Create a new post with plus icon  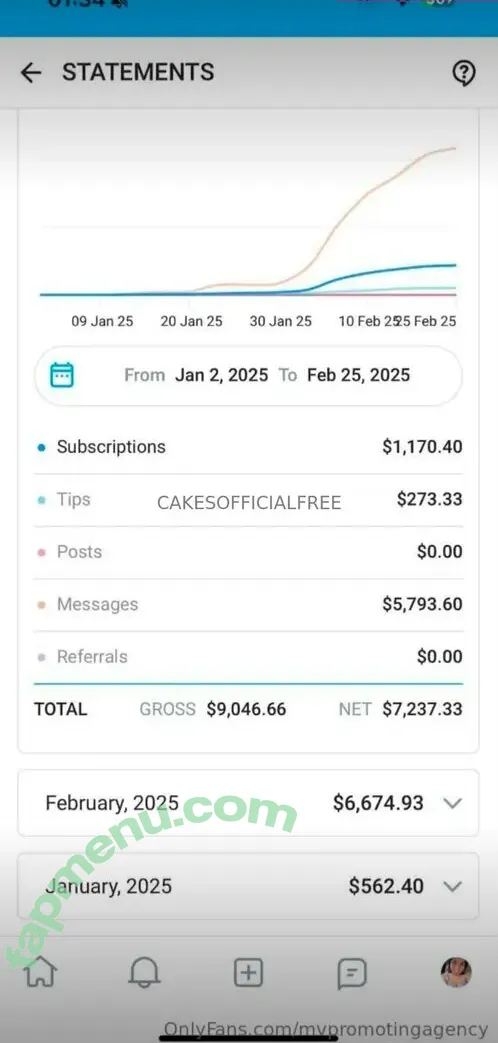coord(248,973)
